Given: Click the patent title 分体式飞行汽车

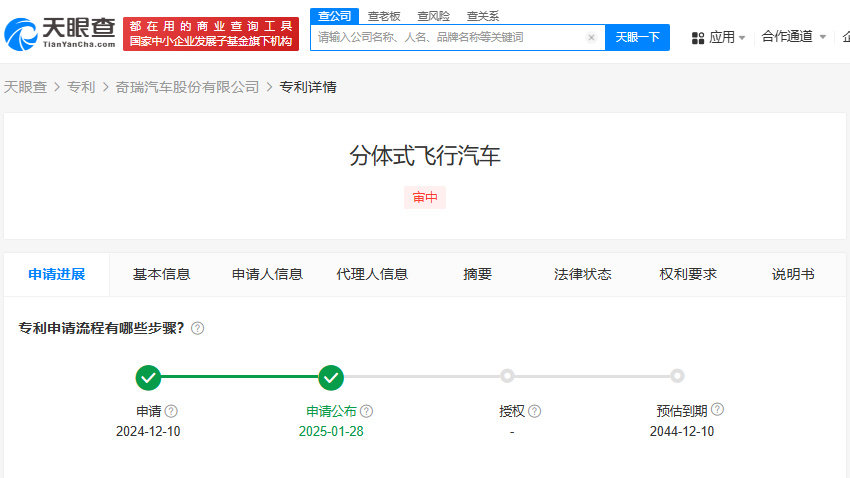Looking at the screenshot, I should [x=424, y=156].
